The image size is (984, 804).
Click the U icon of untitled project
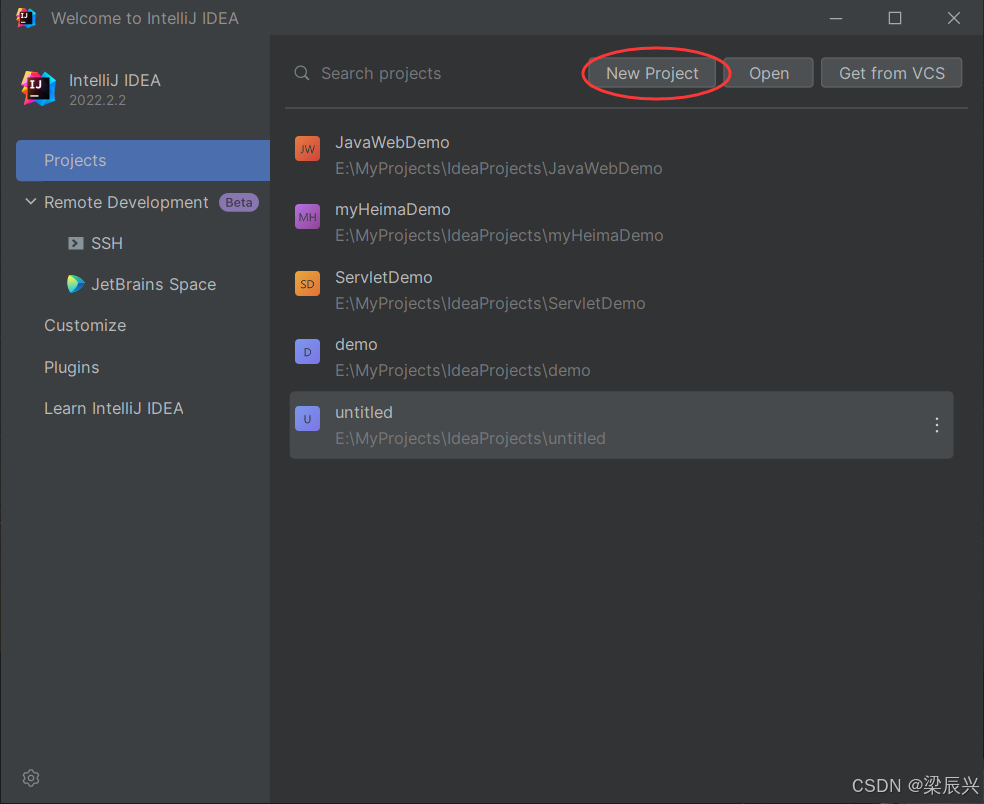click(308, 419)
